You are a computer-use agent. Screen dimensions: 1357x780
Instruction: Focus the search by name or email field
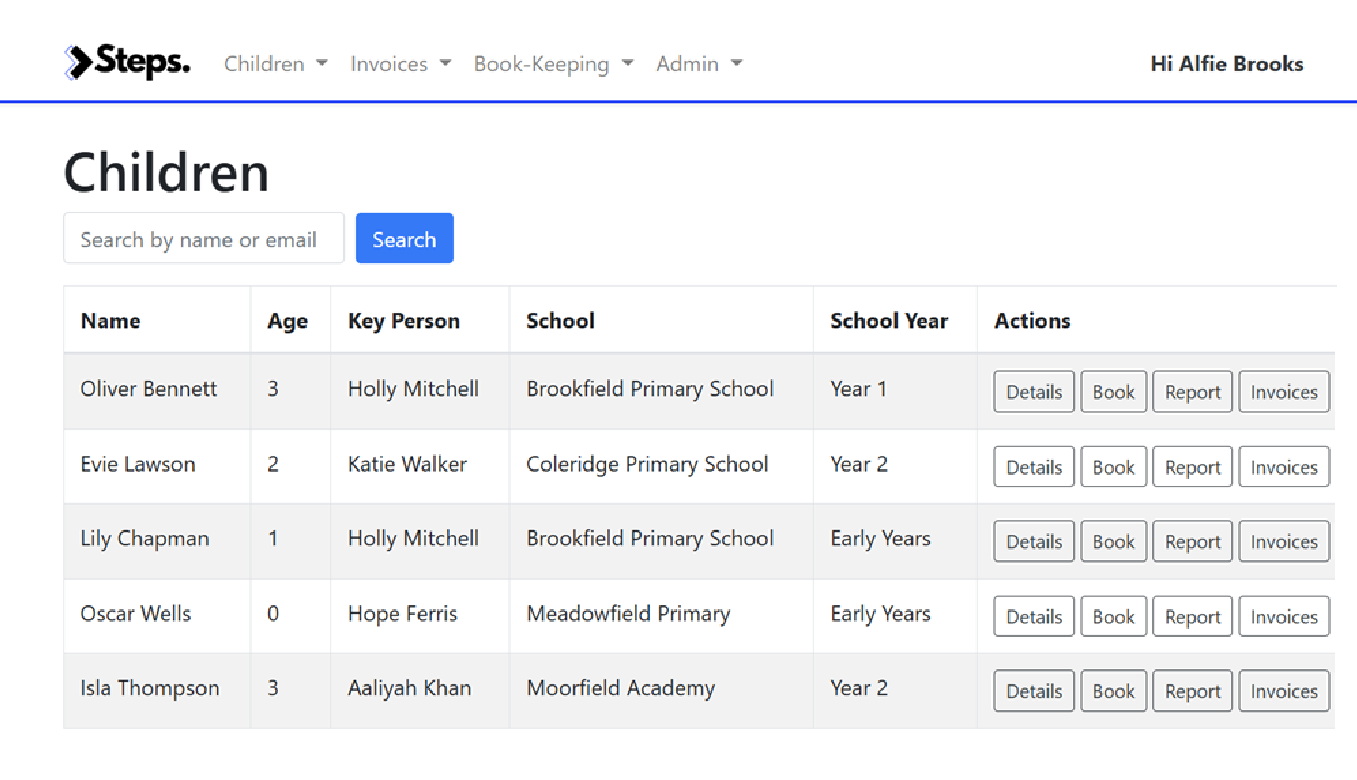(x=204, y=239)
